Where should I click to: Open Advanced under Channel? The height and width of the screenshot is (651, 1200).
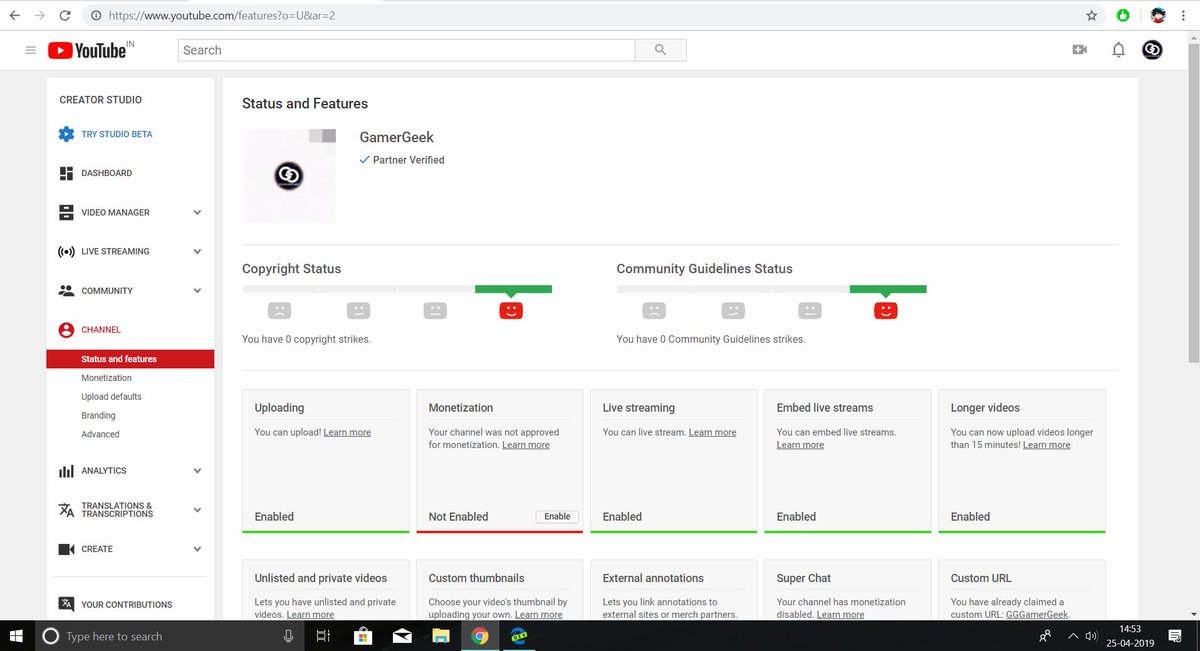[100, 434]
